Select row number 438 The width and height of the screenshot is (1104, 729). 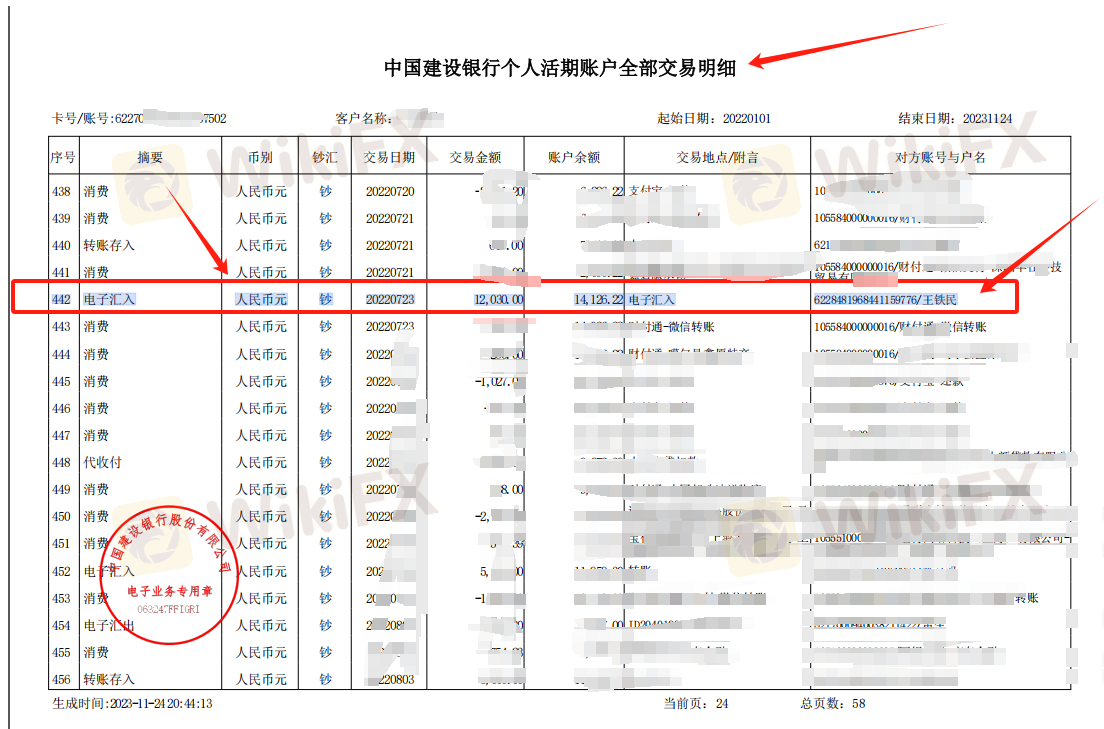pyautogui.click(x=61, y=192)
